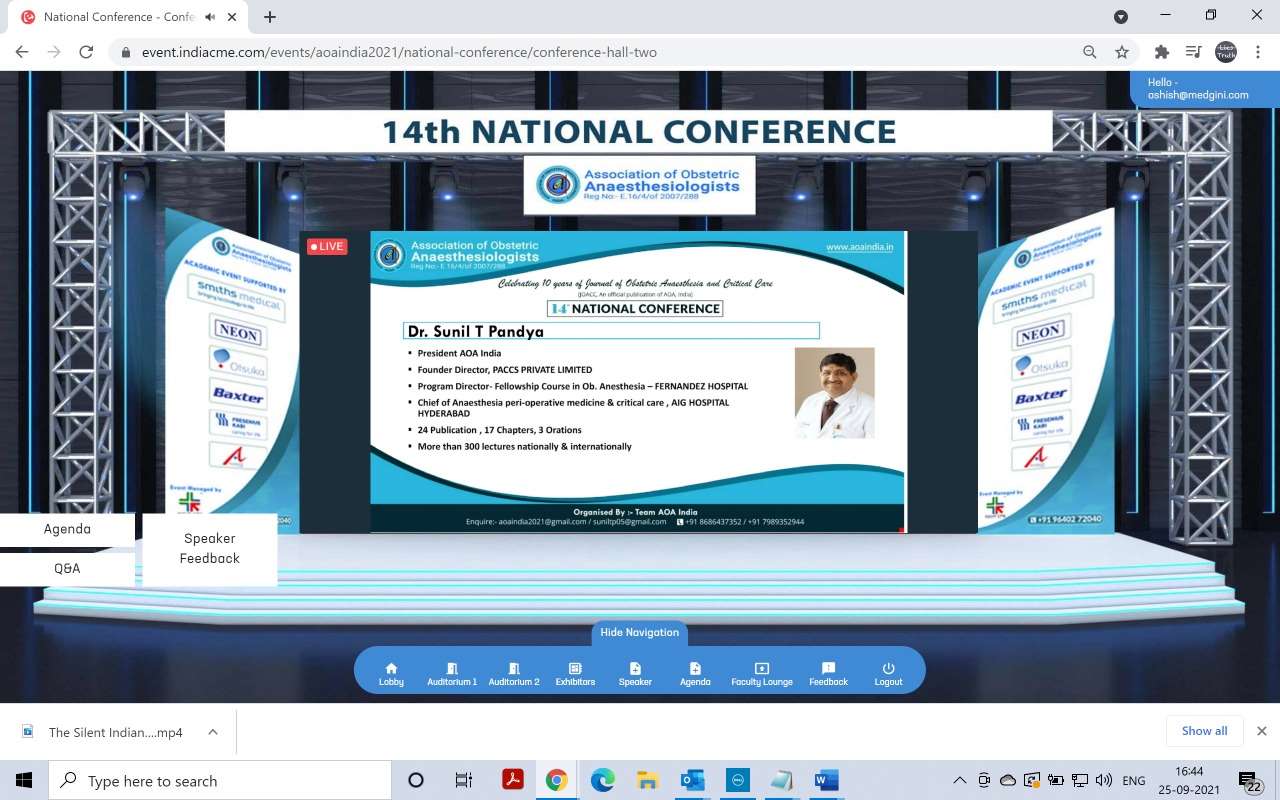Open the Chrome profile avatar
1280x800 pixels.
click(1226, 52)
